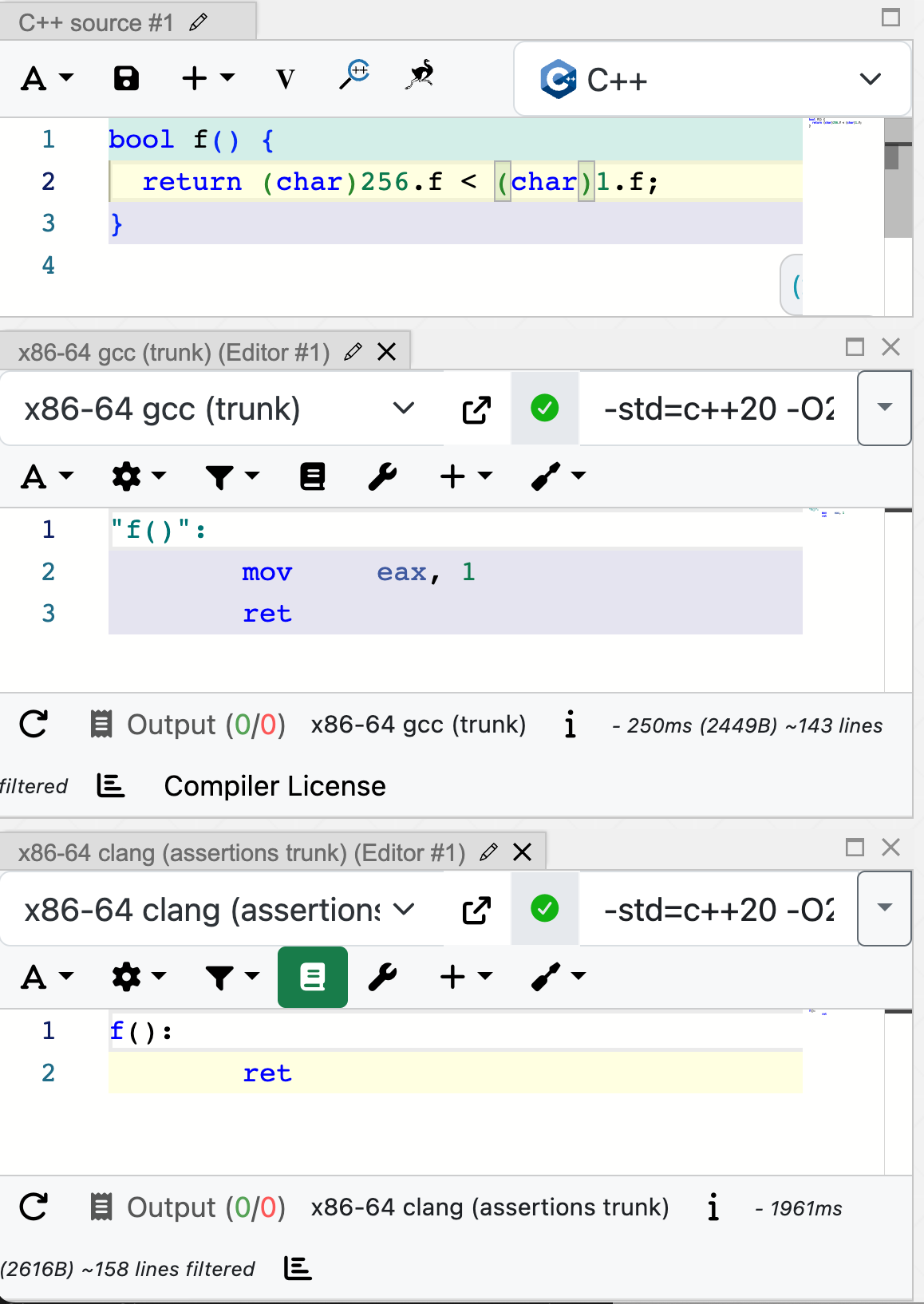Select the x86-64 clang assertions trunk tab

242,853
